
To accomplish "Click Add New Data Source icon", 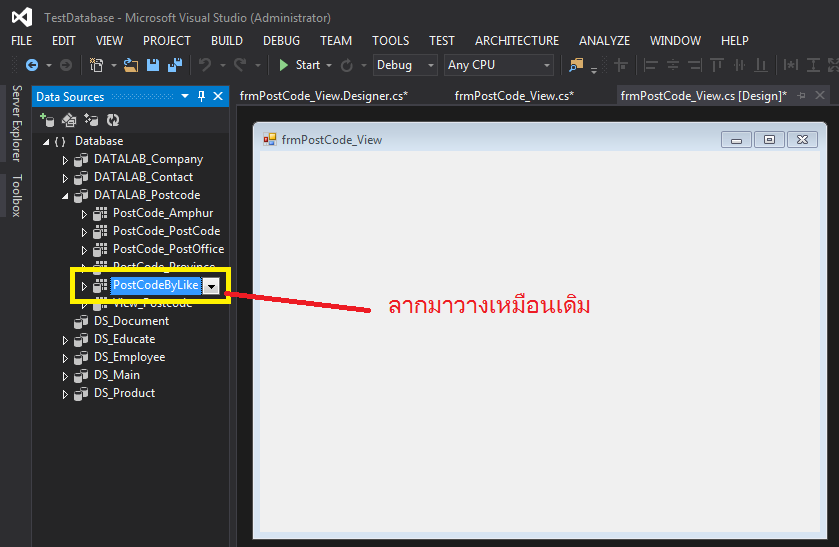I will tap(47, 120).
